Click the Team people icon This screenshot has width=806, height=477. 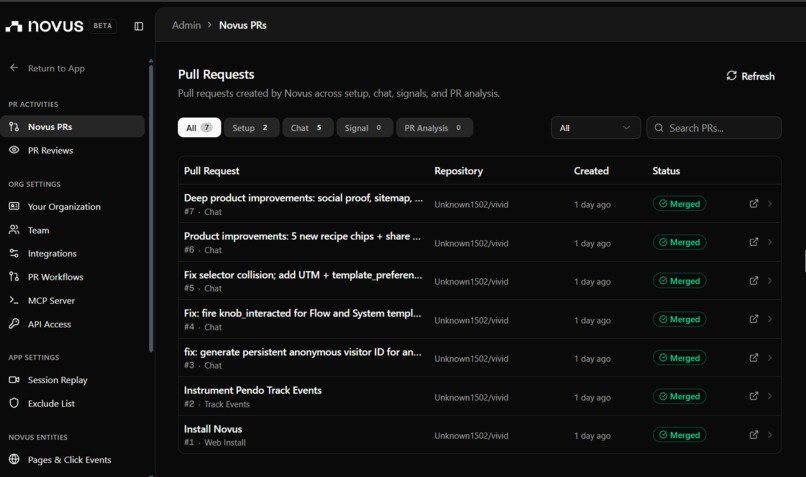[14, 230]
